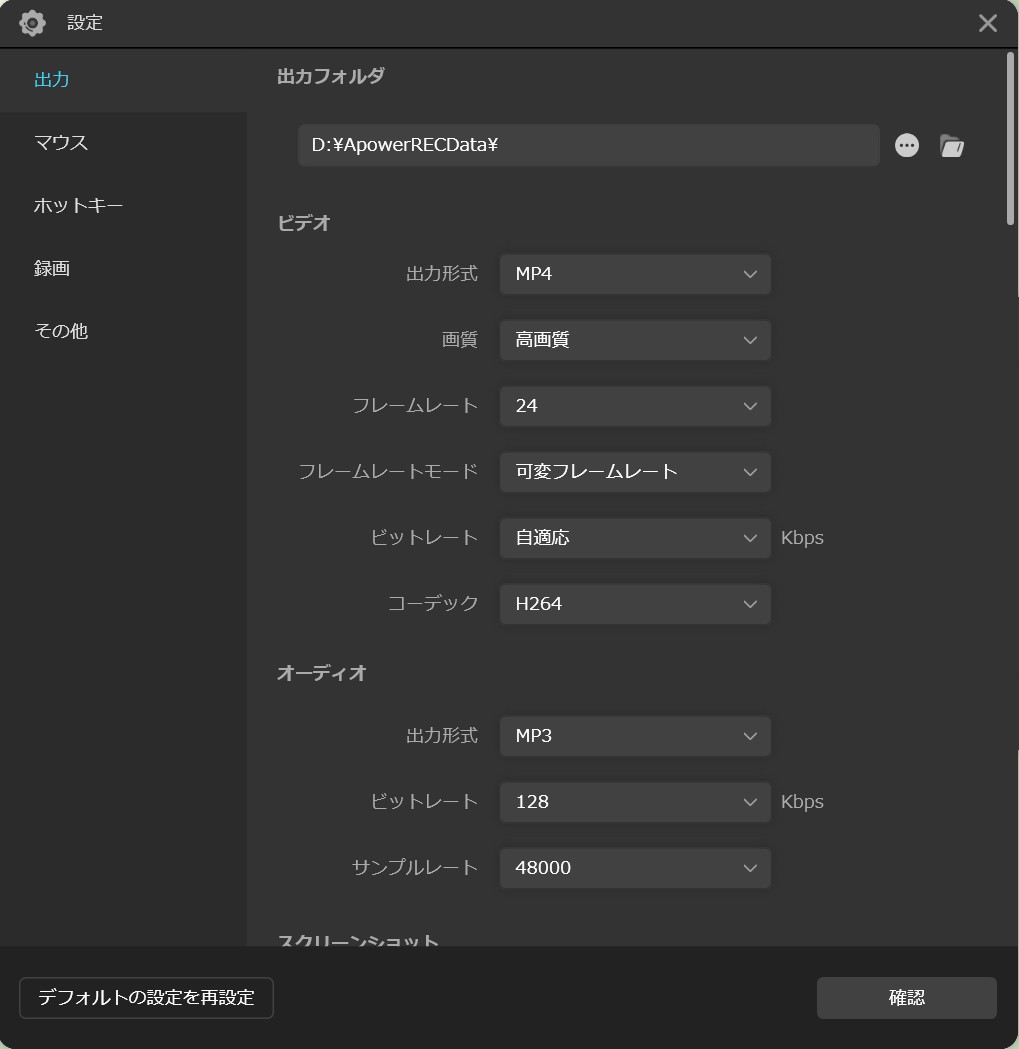Click the ビデオ section heading
Image resolution: width=1019 pixels, height=1049 pixels.
(x=304, y=223)
